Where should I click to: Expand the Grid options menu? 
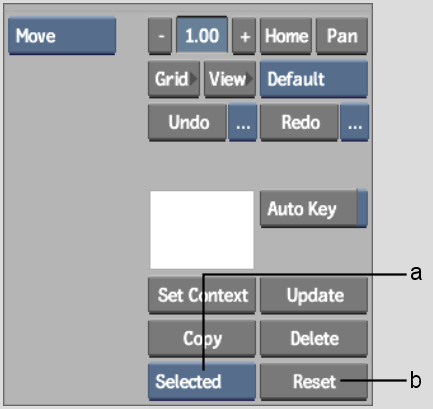point(174,79)
